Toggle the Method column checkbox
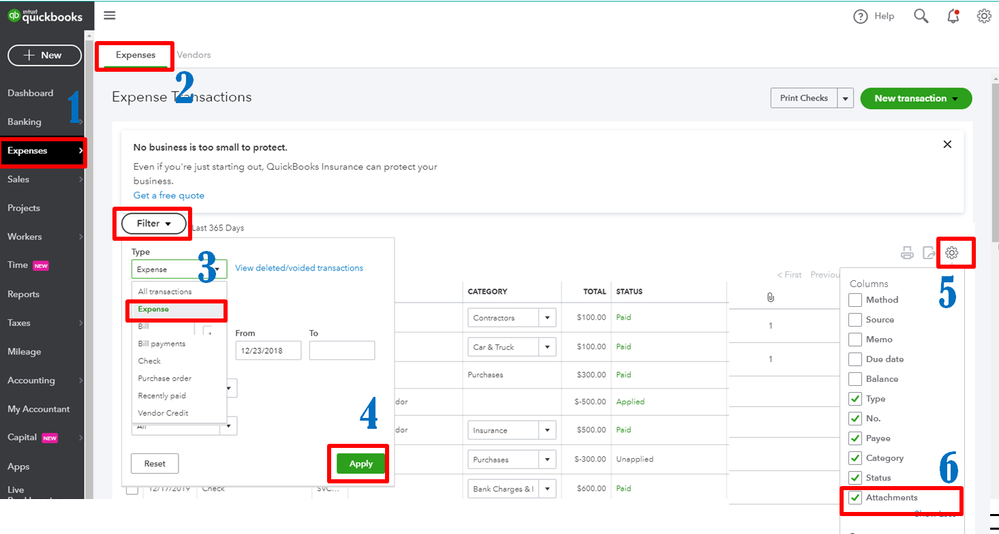The height and width of the screenshot is (534, 999). pos(855,299)
